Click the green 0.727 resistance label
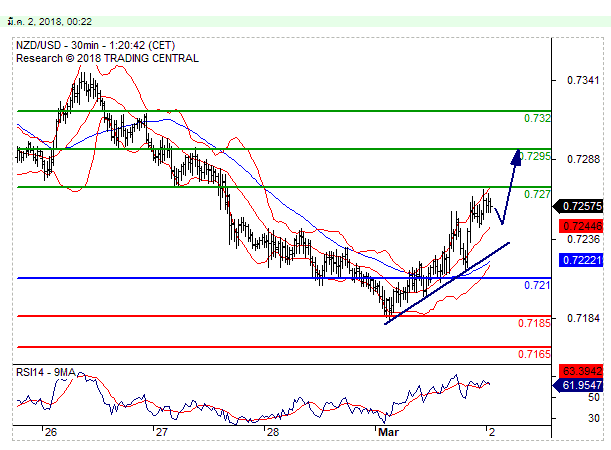Viewport: 611px width, 450px height. click(537, 194)
